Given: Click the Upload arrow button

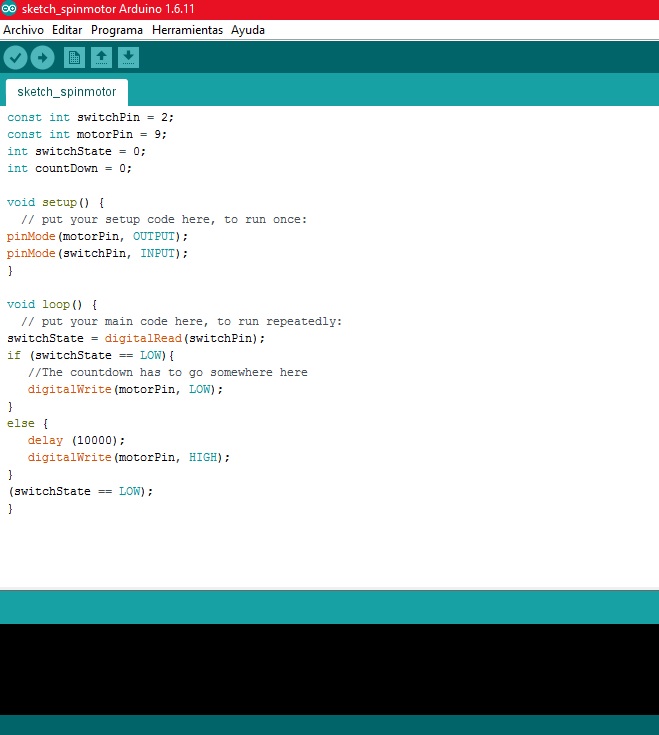Looking at the screenshot, I should coord(43,58).
